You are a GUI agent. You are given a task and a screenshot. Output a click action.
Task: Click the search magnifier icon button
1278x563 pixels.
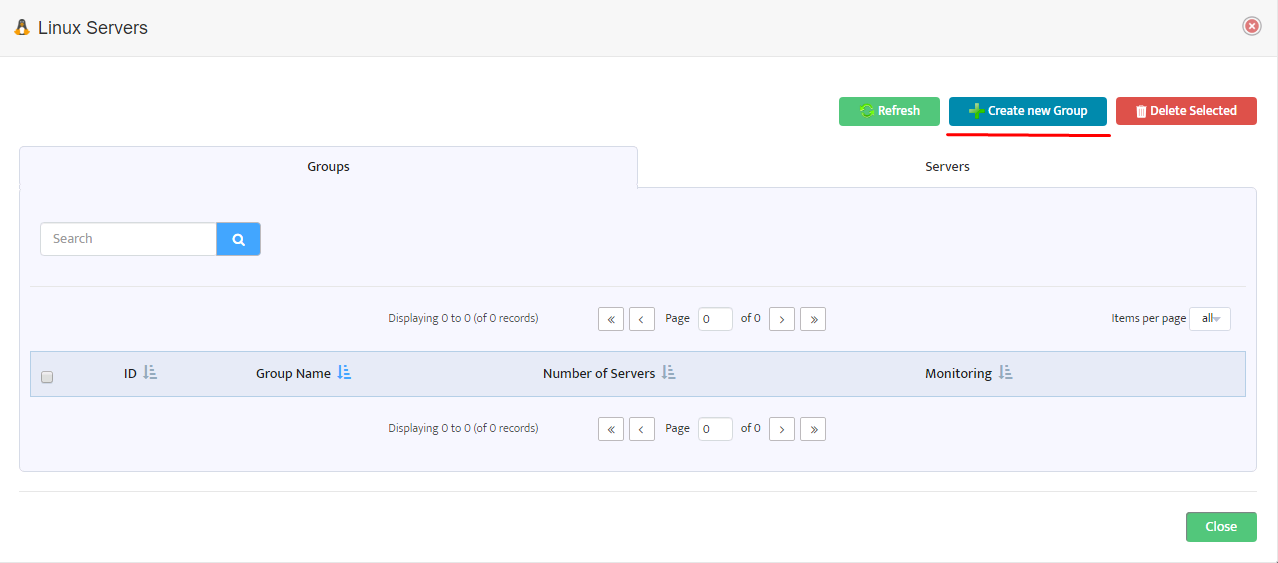click(x=238, y=239)
